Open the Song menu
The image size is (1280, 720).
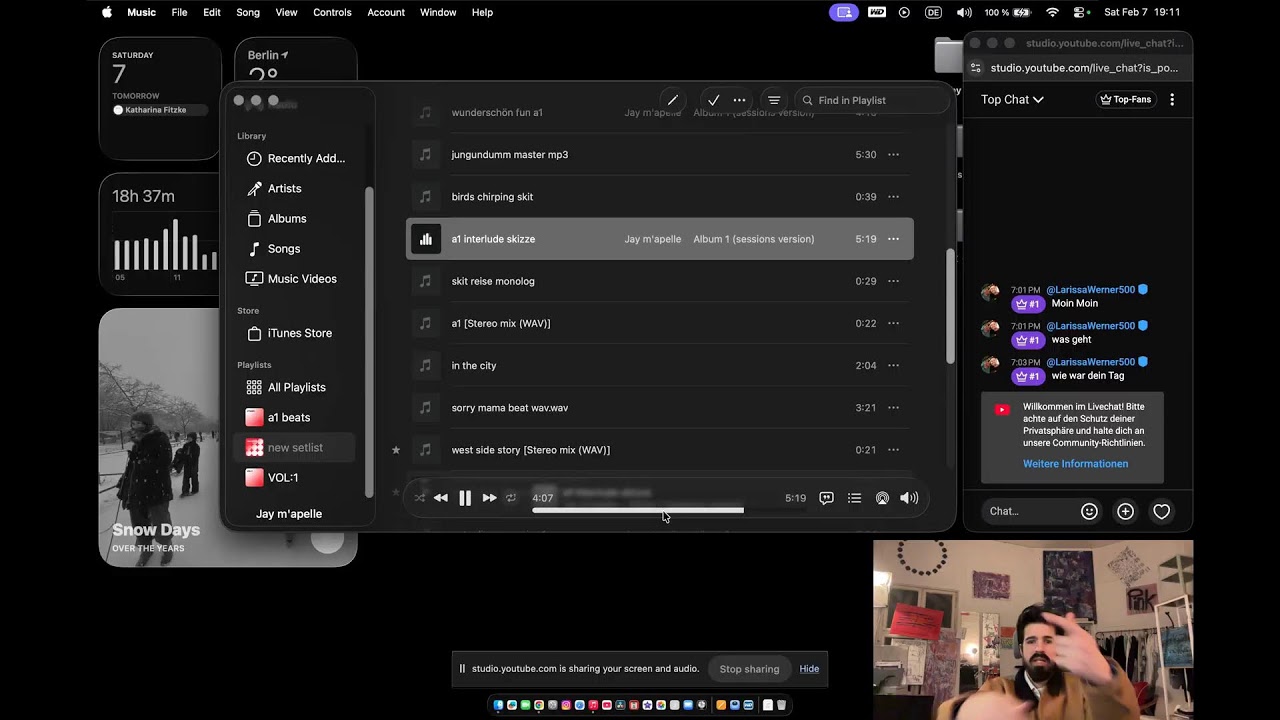tap(248, 12)
